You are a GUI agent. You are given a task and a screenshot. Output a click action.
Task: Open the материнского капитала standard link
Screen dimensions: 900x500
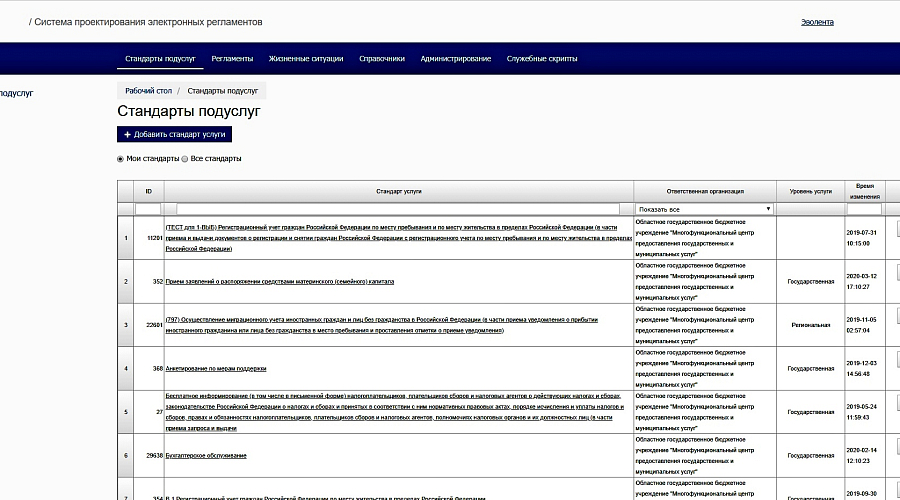click(x=280, y=281)
